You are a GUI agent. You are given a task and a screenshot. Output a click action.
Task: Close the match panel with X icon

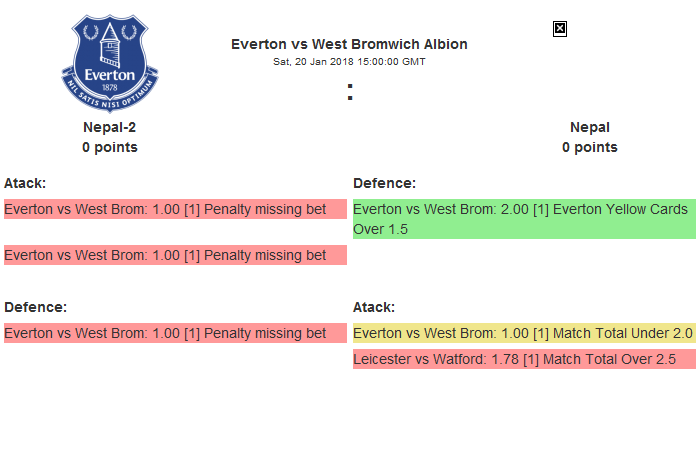[560, 29]
